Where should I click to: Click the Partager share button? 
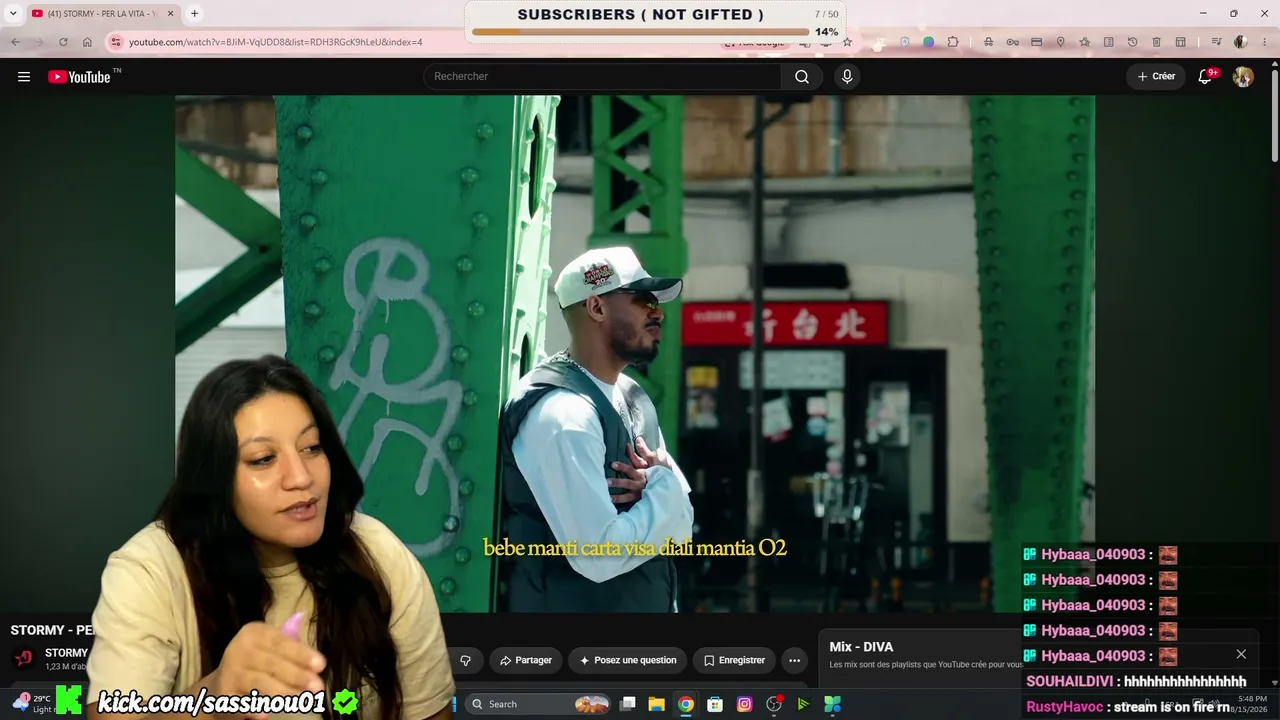pyautogui.click(x=526, y=660)
